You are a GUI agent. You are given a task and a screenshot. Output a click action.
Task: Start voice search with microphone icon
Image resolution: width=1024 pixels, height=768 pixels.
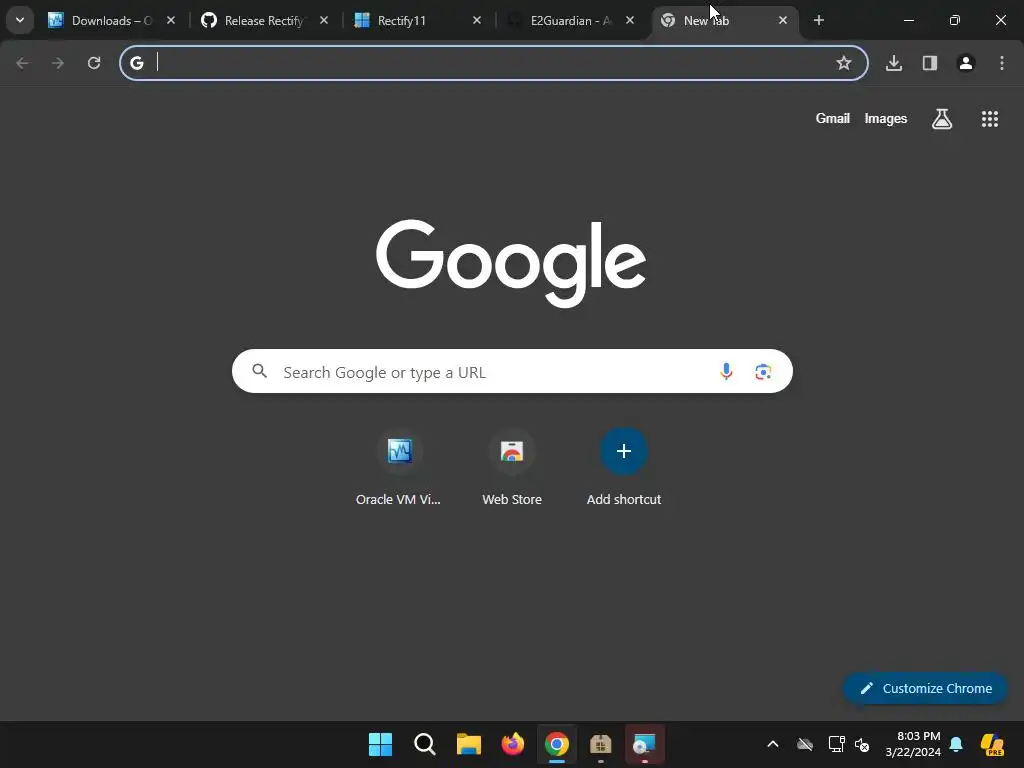click(x=726, y=372)
